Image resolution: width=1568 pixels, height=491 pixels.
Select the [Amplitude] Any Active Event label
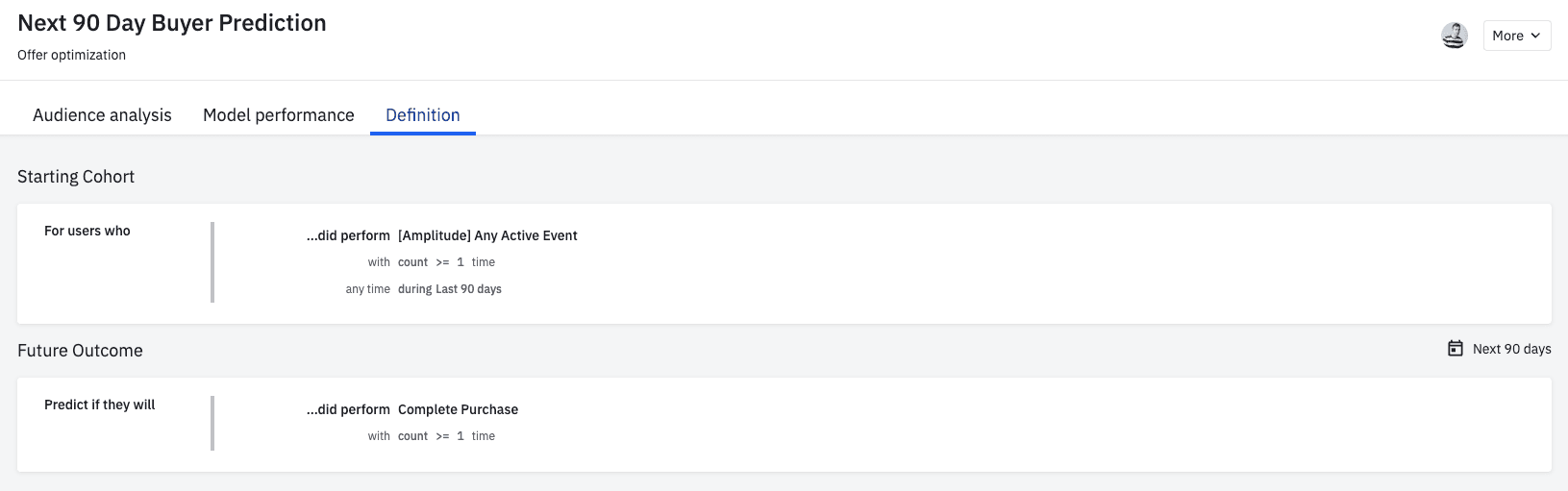(487, 235)
